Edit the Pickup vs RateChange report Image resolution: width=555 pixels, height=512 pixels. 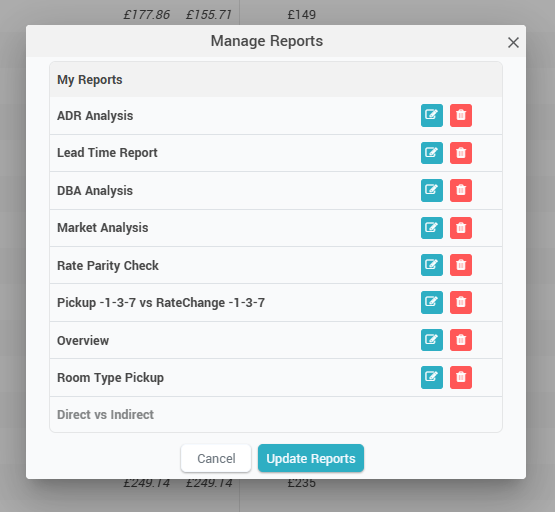(x=431, y=303)
